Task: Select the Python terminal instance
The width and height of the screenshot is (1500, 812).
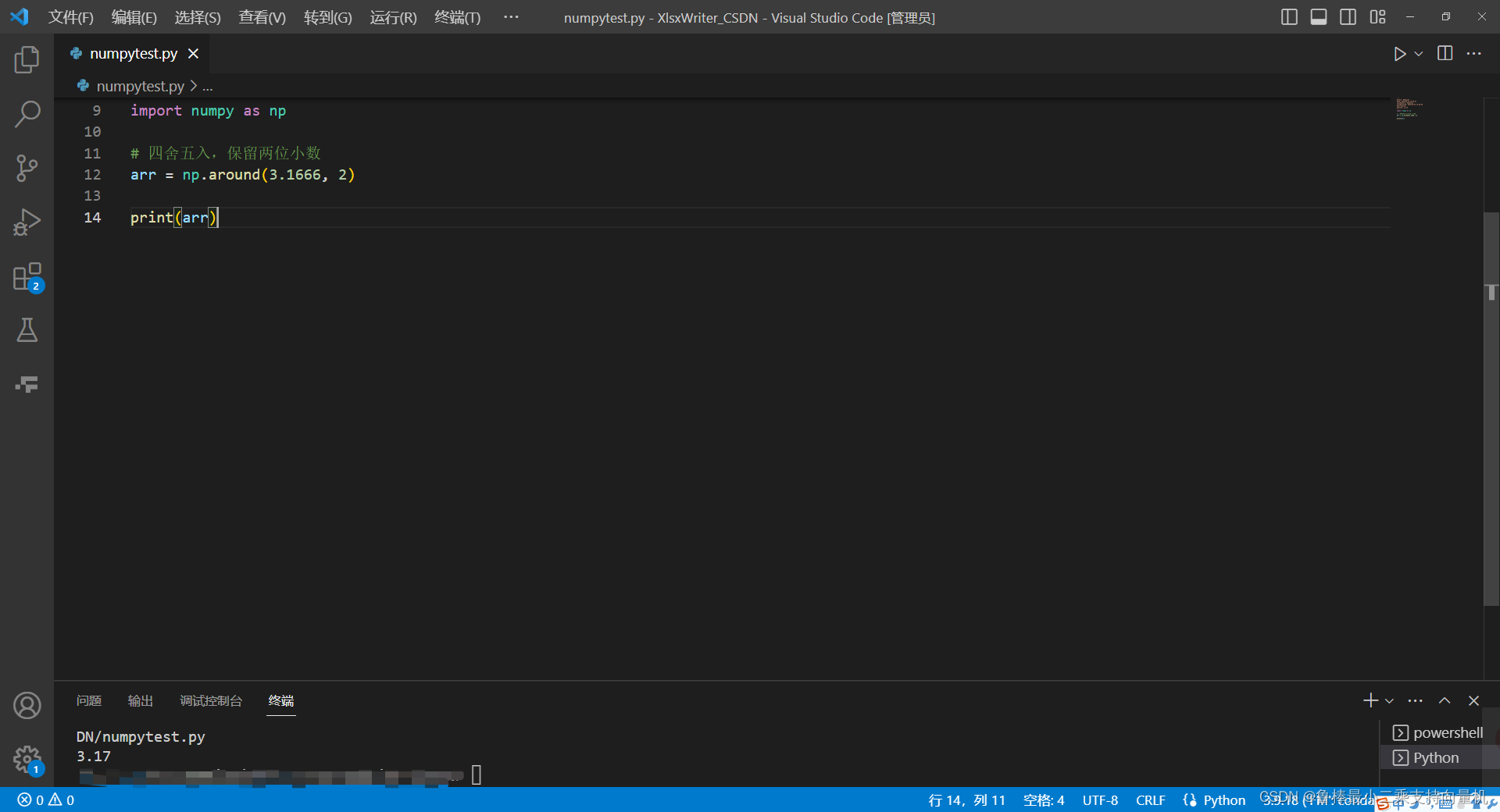Action: click(x=1438, y=757)
